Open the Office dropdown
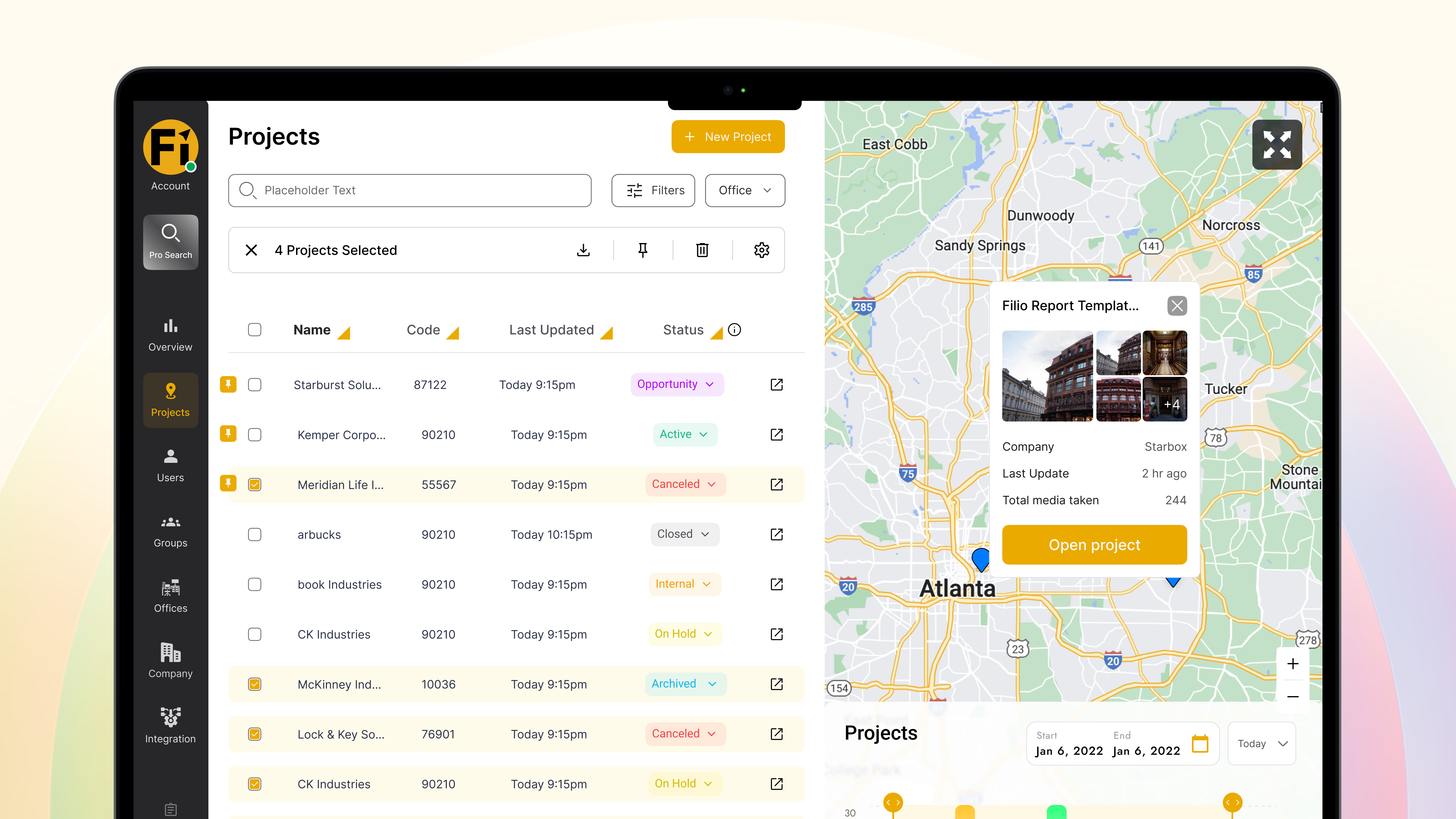1456x819 pixels. pyautogui.click(x=745, y=191)
